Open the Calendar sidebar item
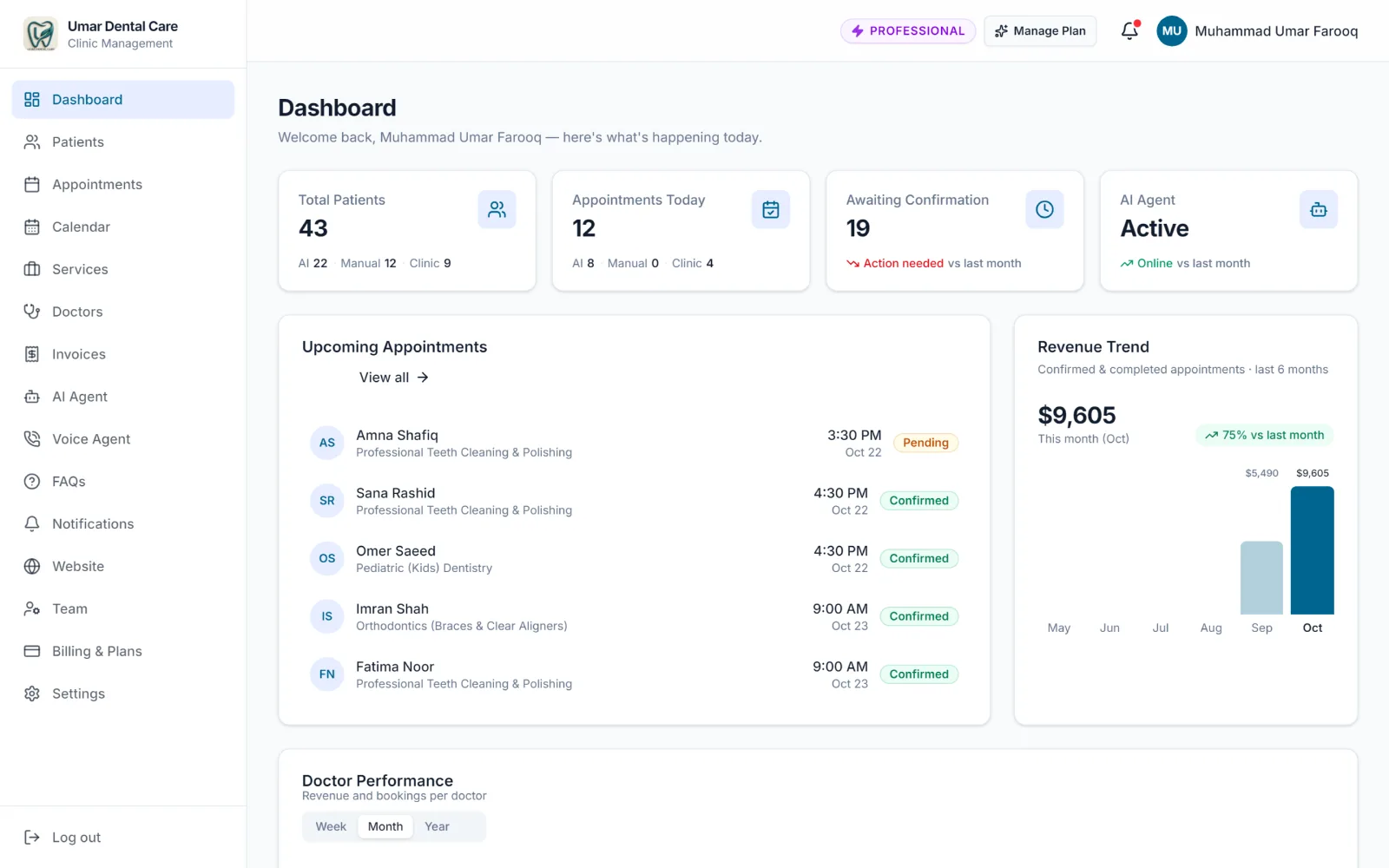Image resolution: width=1389 pixels, height=868 pixels. tap(123, 227)
